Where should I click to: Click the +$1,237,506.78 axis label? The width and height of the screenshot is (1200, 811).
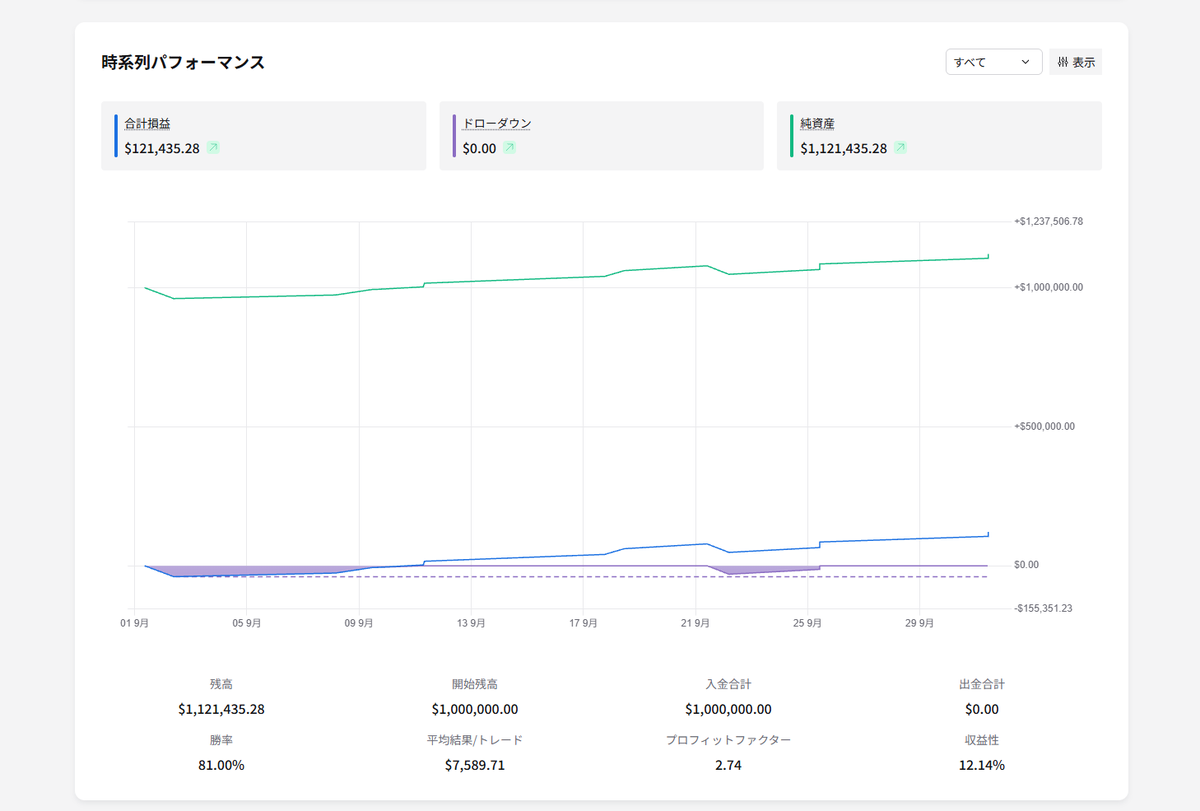[1049, 221]
